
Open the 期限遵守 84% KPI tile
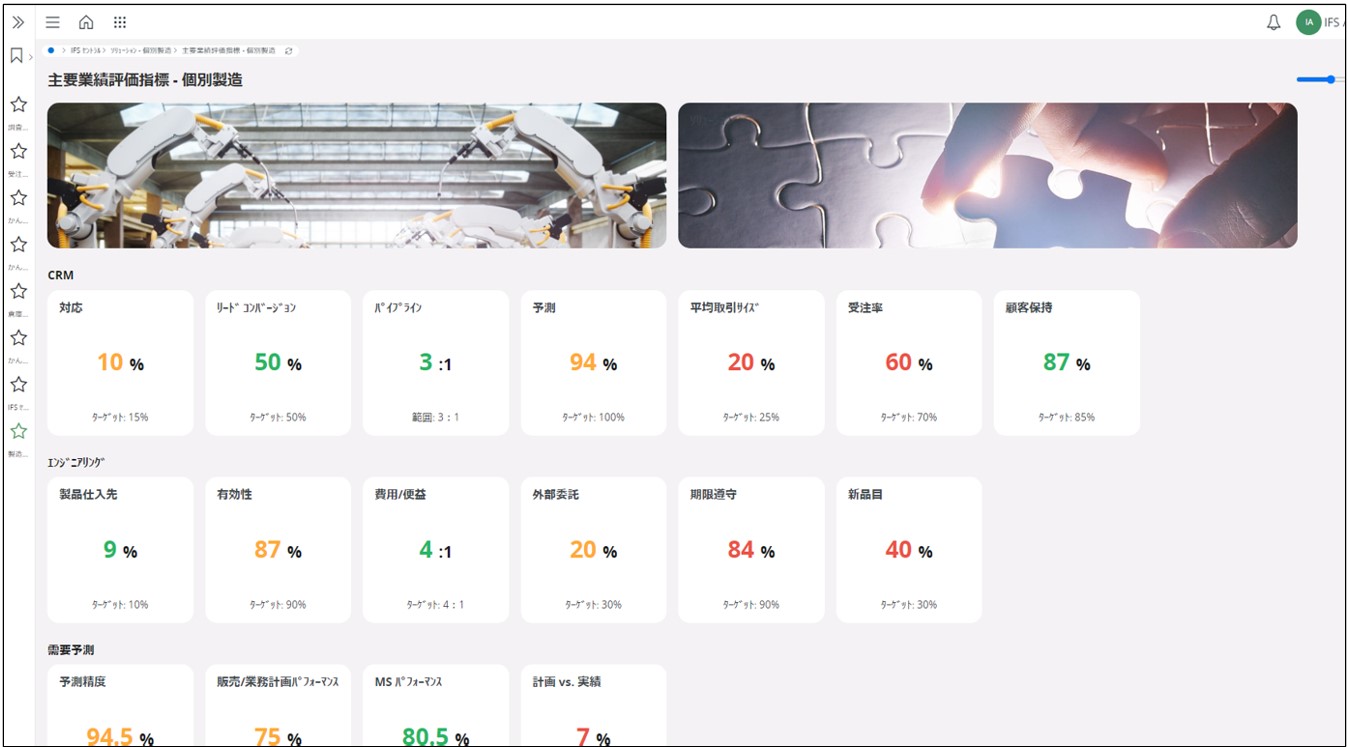tap(751, 550)
